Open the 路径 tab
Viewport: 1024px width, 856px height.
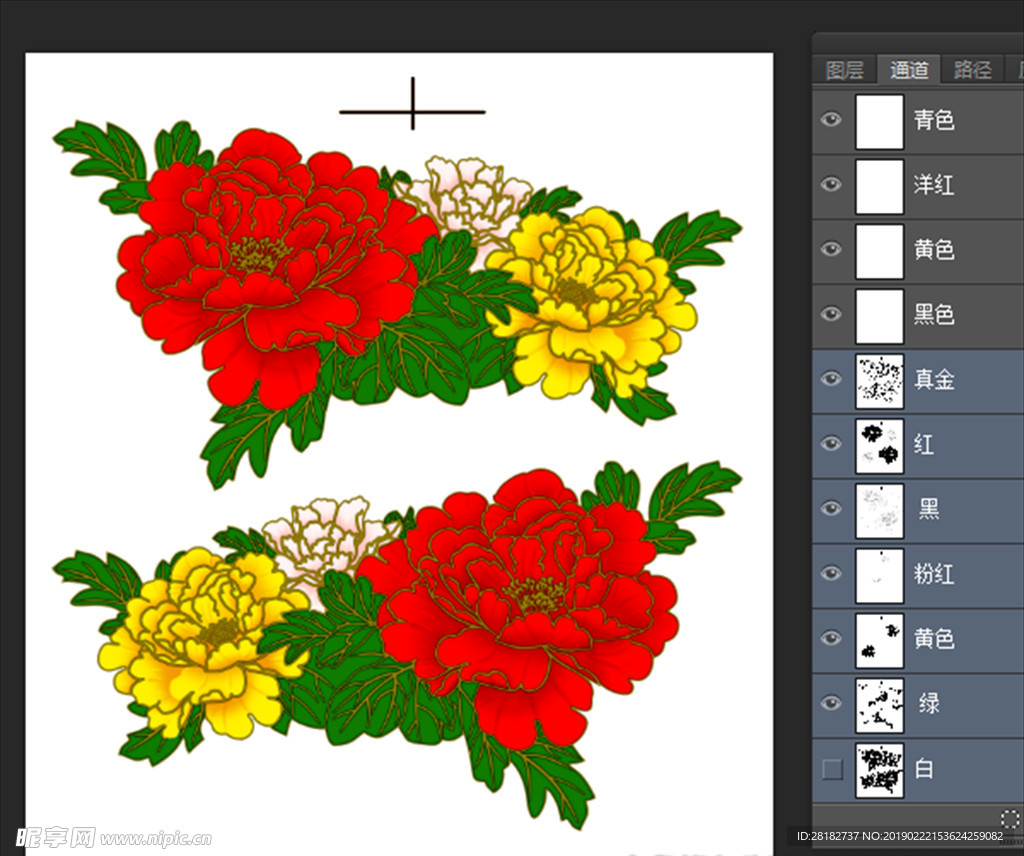tap(972, 70)
